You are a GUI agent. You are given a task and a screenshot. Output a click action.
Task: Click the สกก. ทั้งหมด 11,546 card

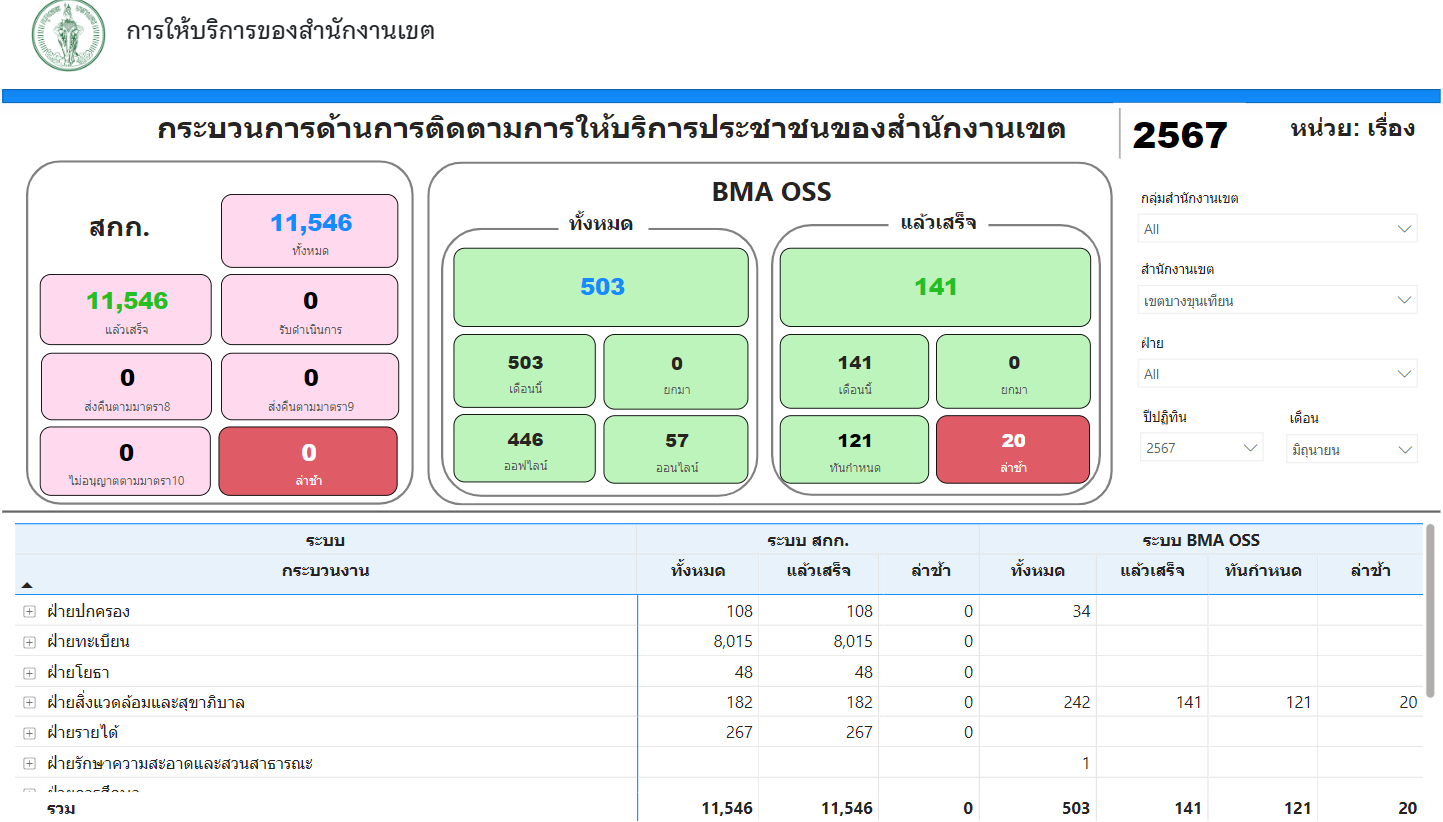[310, 231]
